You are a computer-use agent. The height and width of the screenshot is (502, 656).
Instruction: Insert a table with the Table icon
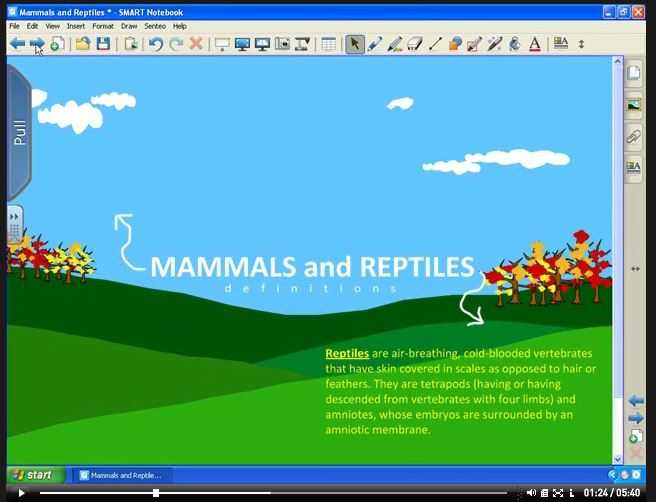pyautogui.click(x=328, y=44)
